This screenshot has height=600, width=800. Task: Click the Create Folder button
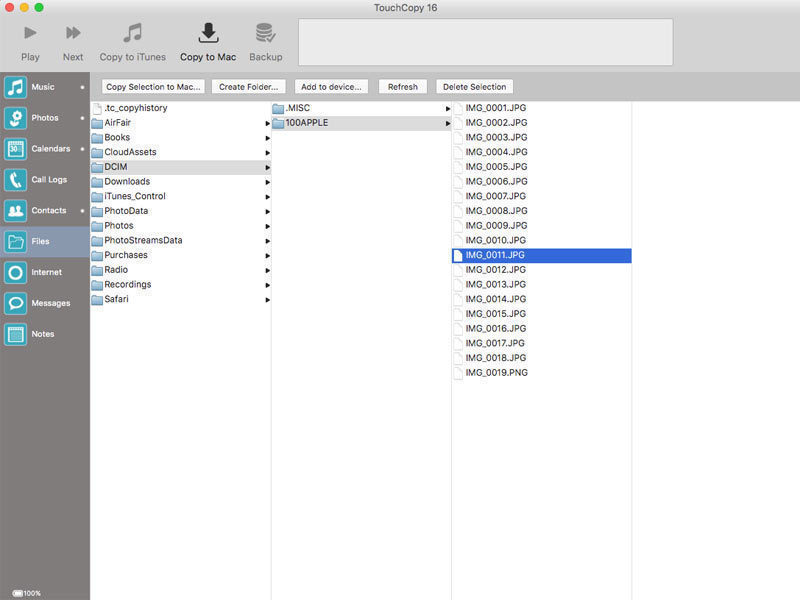point(248,87)
